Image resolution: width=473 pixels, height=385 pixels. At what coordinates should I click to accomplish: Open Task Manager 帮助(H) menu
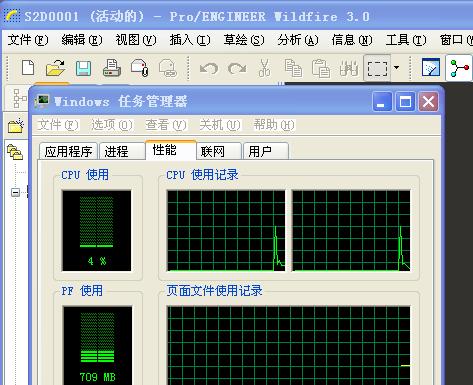click(x=274, y=125)
